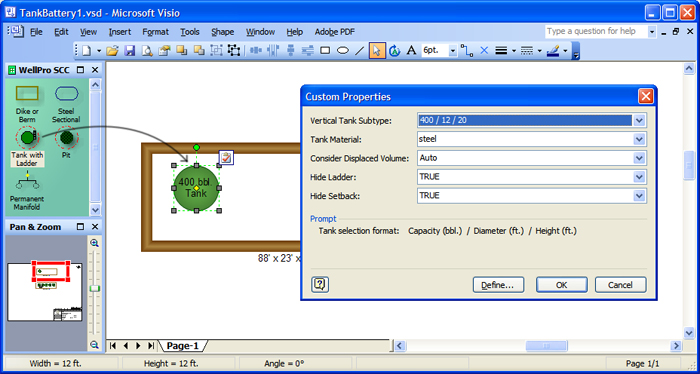Select the Page-1 tab
The image size is (700, 374).
(x=182, y=346)
